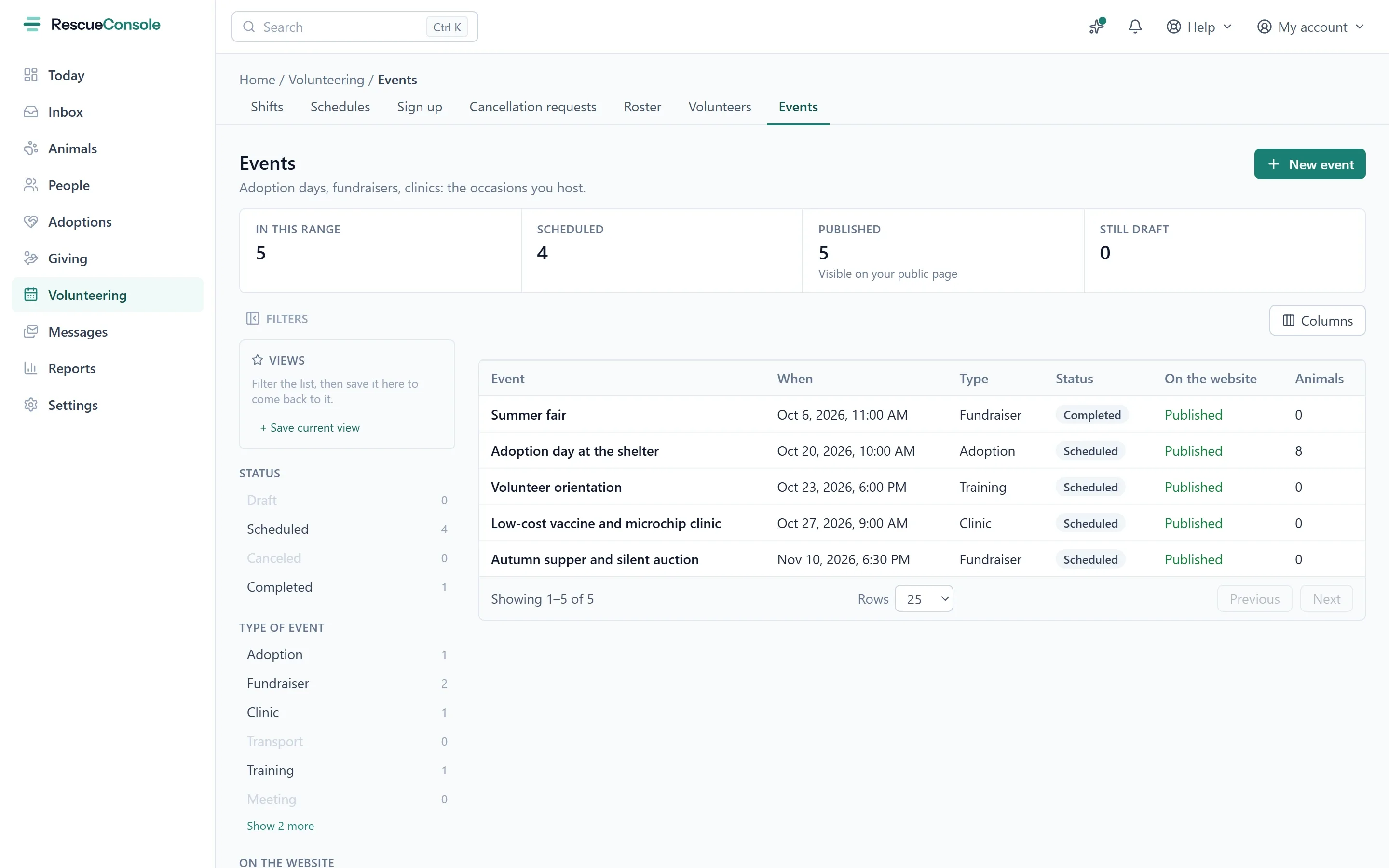This screenshot has height=868, width=1389.
Task: Click the Reports chart icon in sidebar
Action: pos(31,368)
